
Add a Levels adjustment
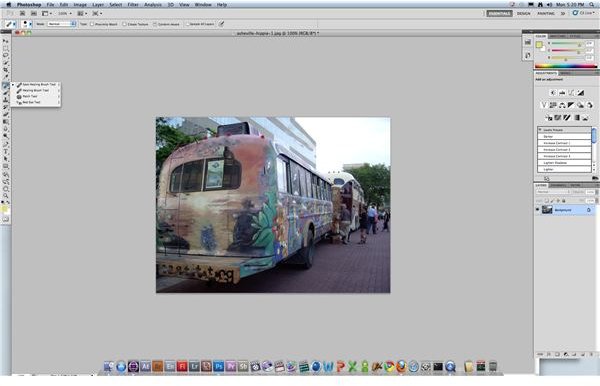coord(562,93)
